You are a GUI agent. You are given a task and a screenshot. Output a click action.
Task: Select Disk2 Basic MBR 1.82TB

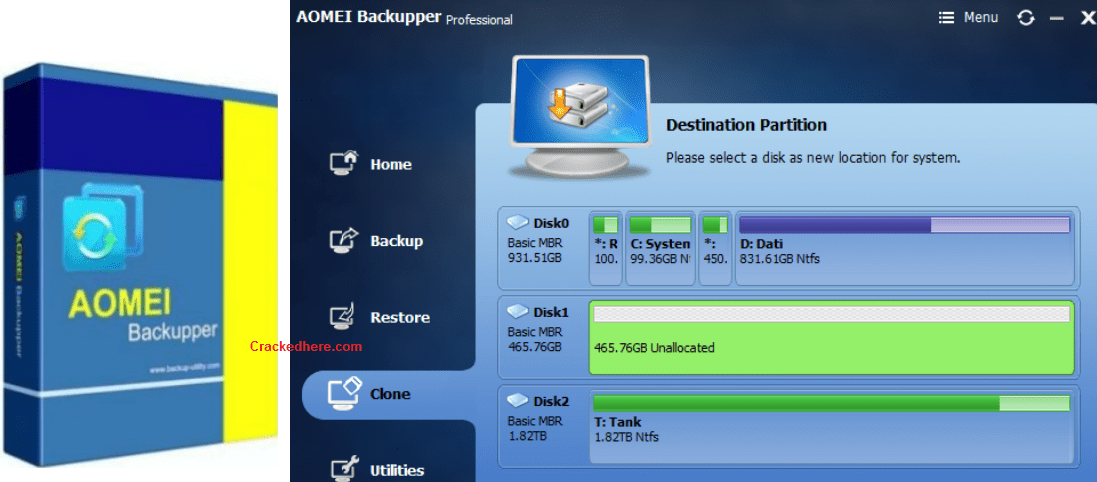[542, 426]
